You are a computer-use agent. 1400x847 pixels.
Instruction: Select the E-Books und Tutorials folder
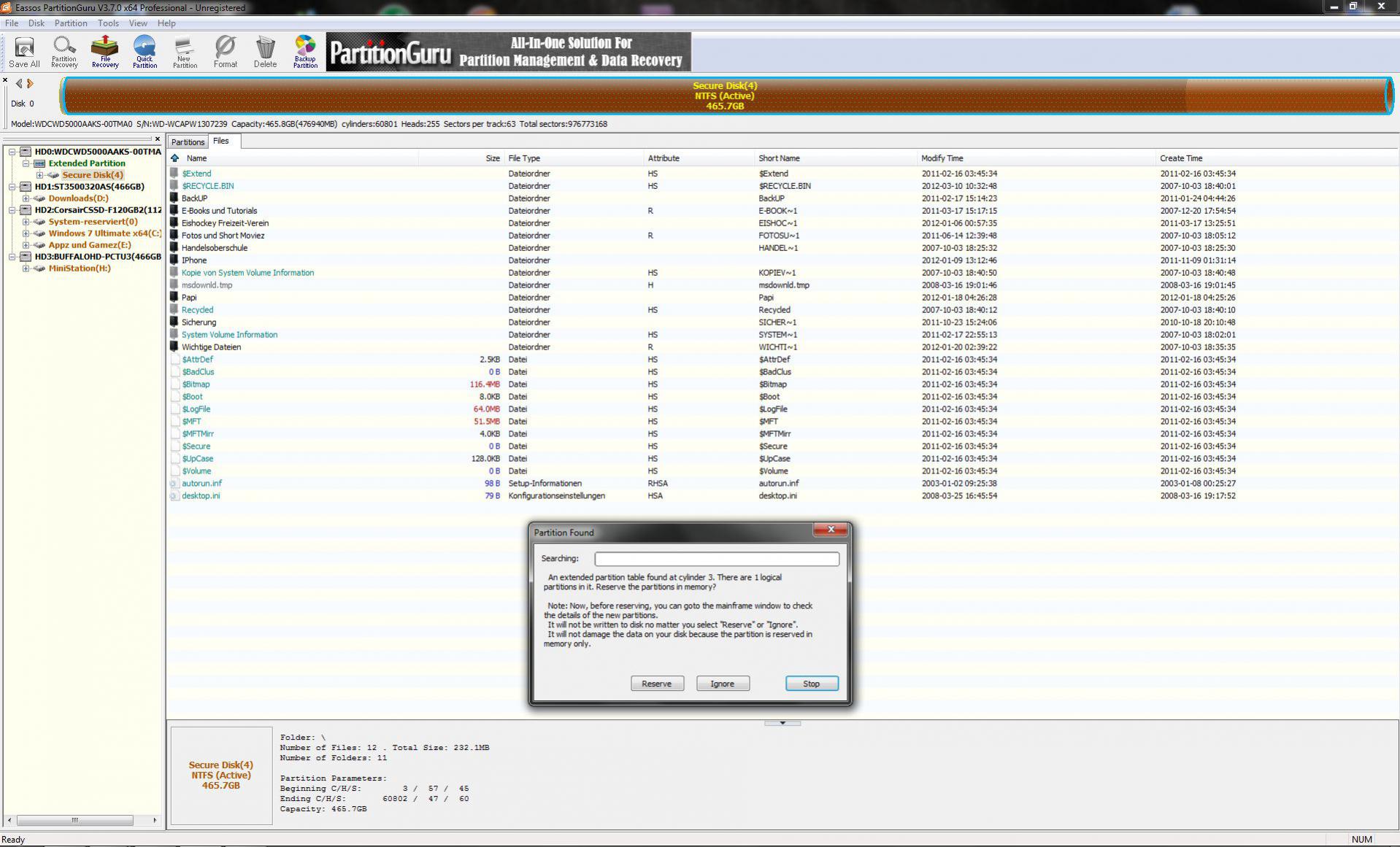219,210
